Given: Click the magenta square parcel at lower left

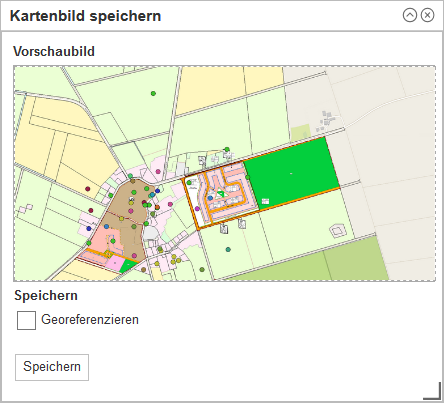Looking at the screenshot, I should point(115,263).
